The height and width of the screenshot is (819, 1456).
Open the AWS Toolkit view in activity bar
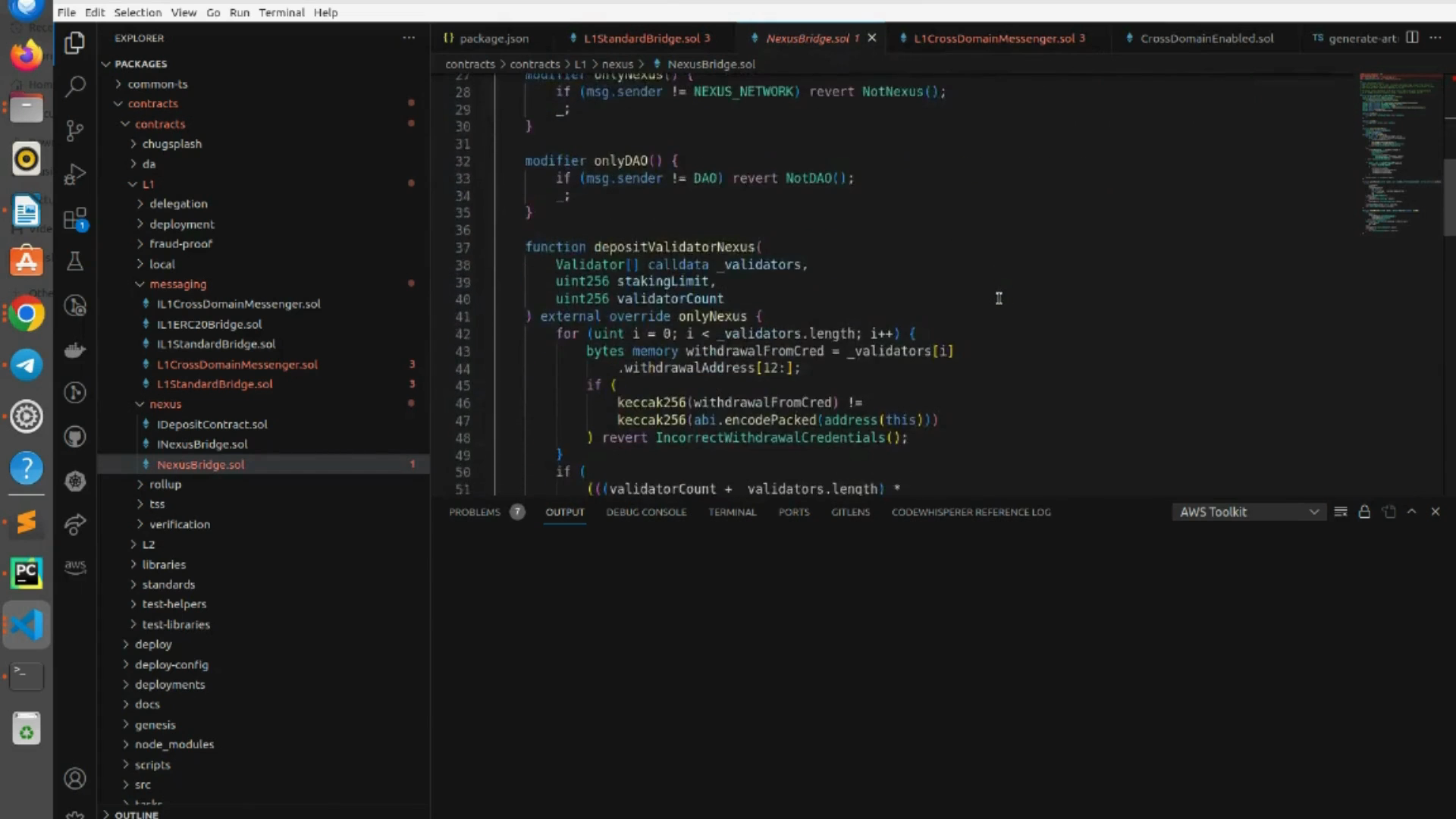pos(74,566)
